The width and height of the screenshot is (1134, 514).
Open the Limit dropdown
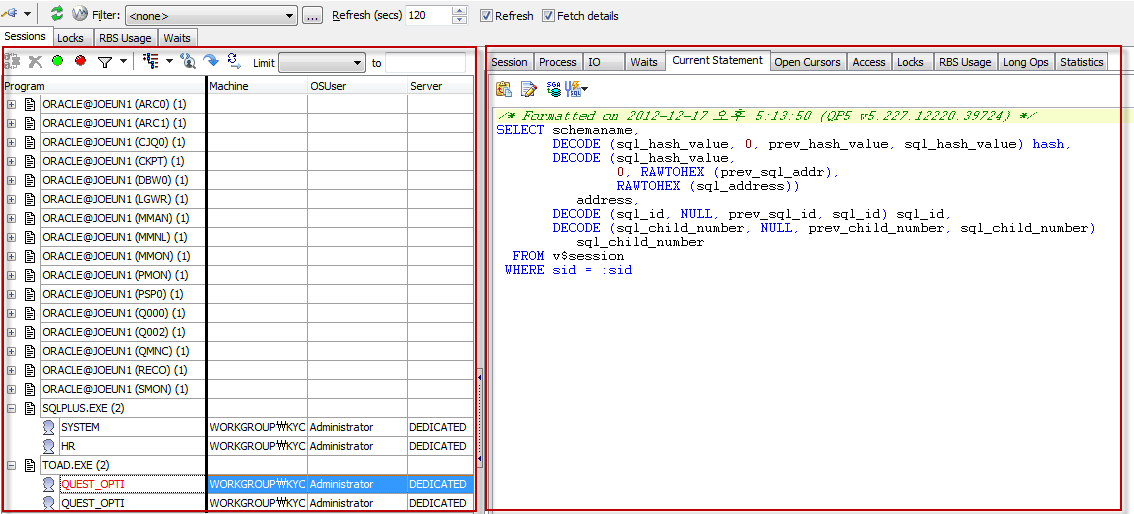(358, 63)
